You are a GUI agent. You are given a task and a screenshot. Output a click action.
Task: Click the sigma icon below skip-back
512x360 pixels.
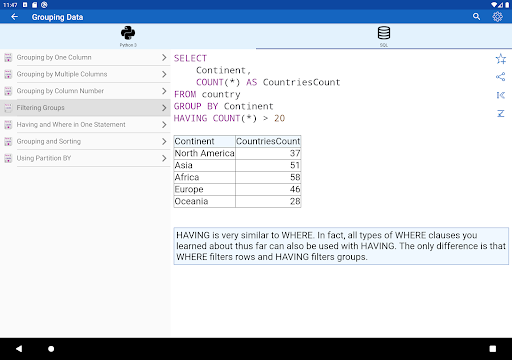pos(501,114)
